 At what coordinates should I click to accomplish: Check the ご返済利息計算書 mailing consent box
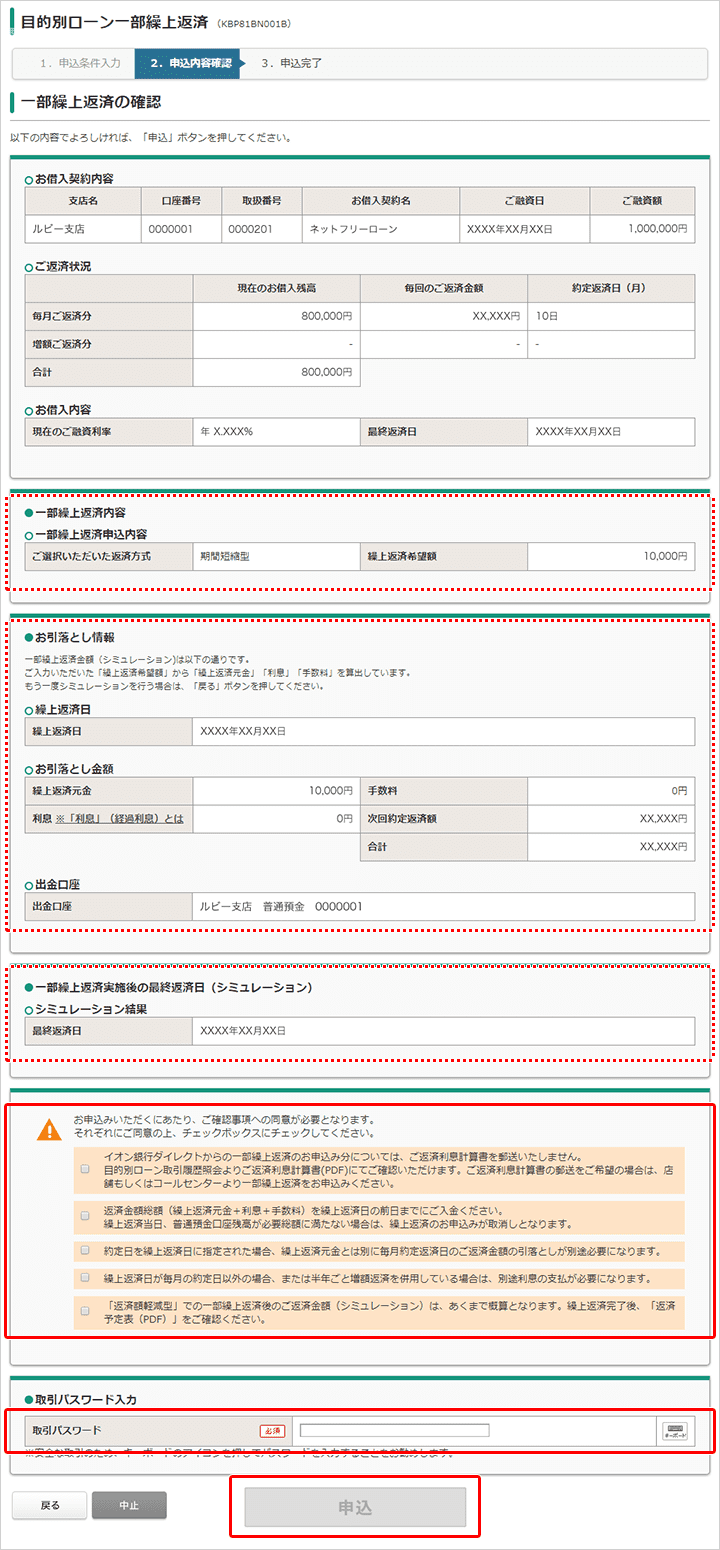click(x=85, y=1168)
